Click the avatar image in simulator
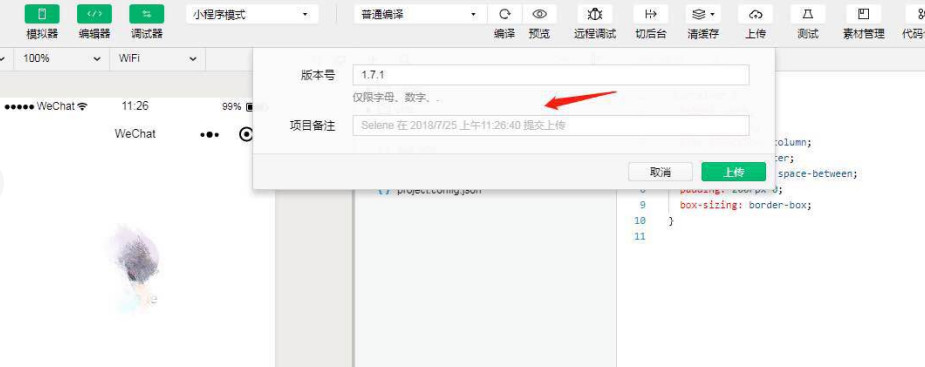This screenshot has height=367, width=925. pyautogui.click(x=135, y=268)
